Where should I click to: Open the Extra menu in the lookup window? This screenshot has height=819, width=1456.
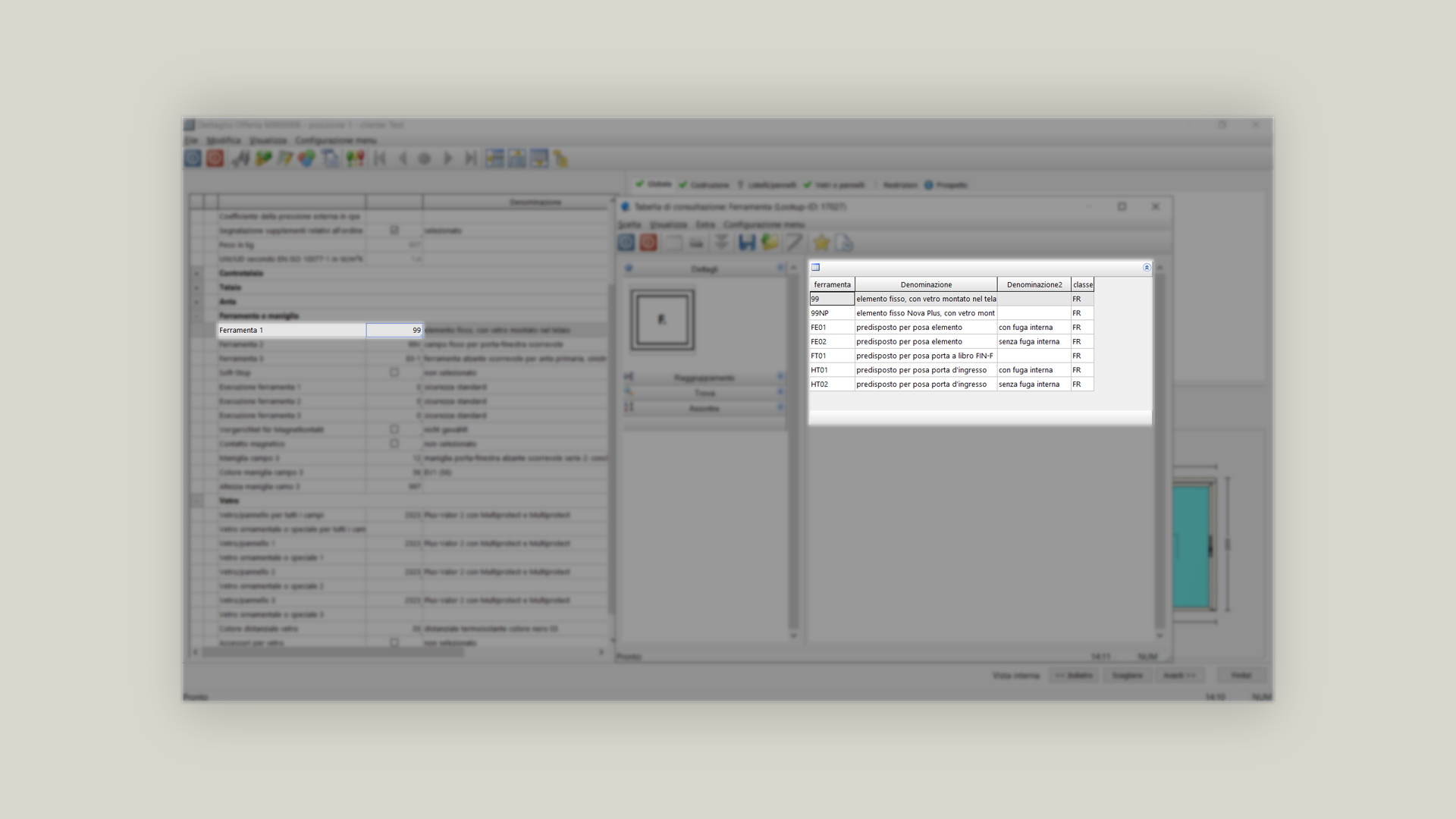tap(705, 224)
